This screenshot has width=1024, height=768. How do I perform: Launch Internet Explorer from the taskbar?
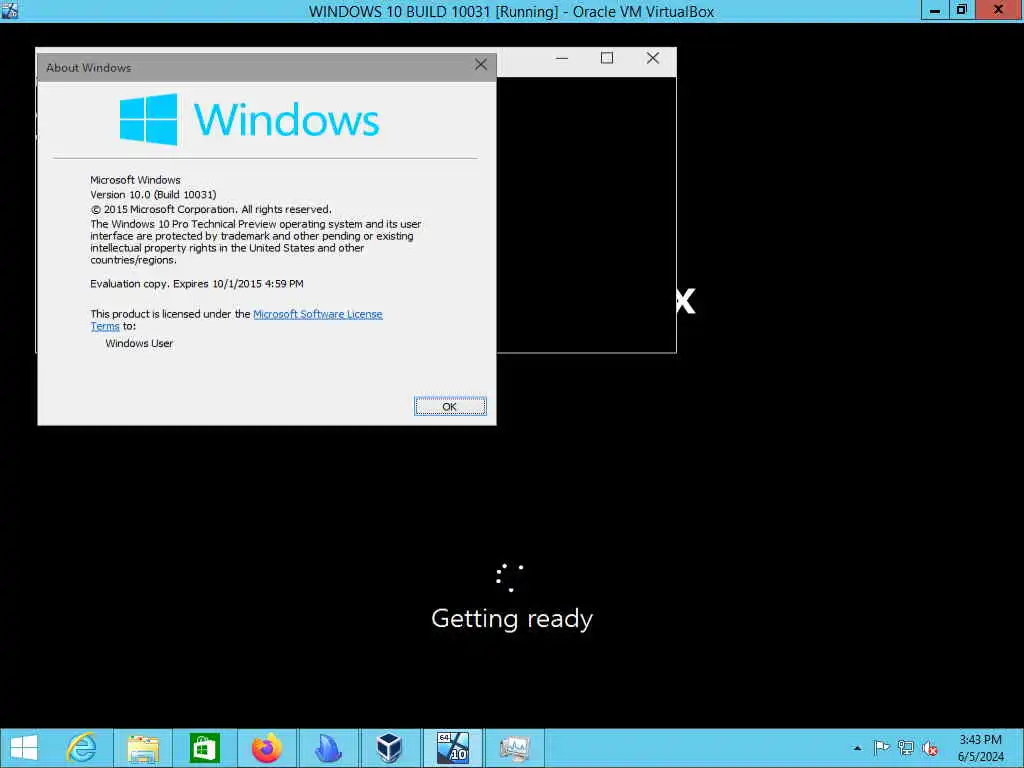tap(82, 748)
